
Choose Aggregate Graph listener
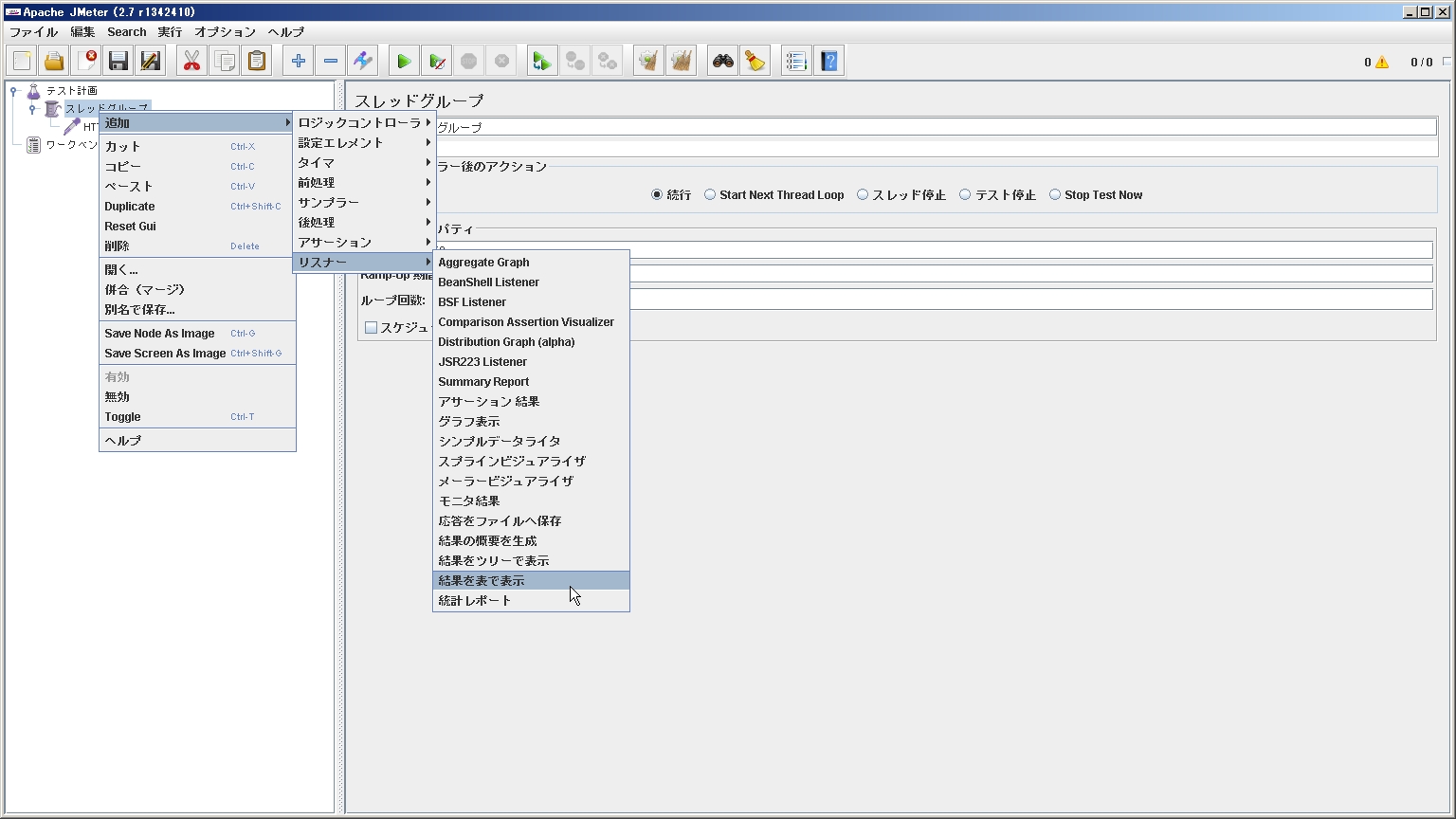(531, 263)
